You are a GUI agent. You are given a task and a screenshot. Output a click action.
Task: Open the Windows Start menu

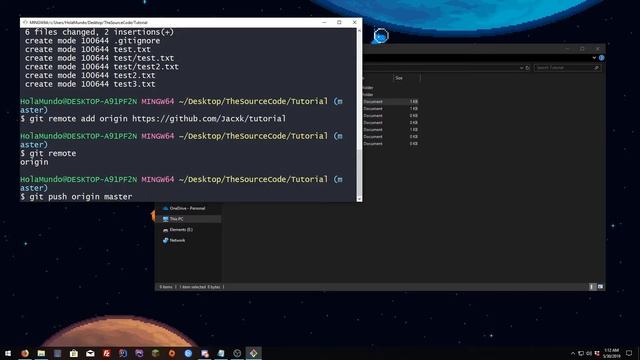pyautogui.click(x=8, y=353)
